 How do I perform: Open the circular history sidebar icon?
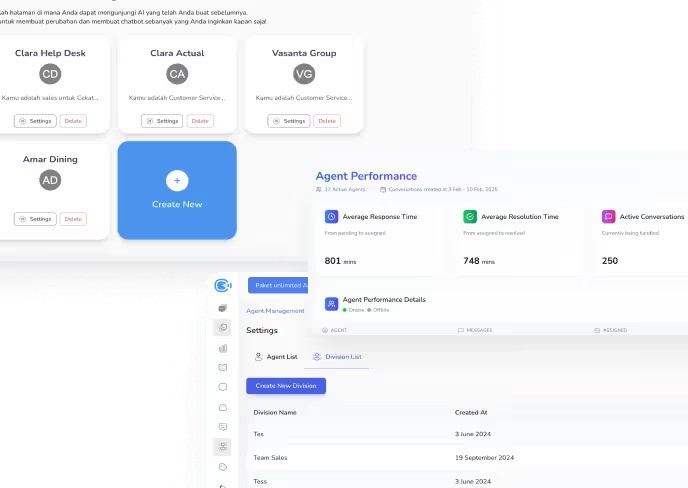(222, 327)
